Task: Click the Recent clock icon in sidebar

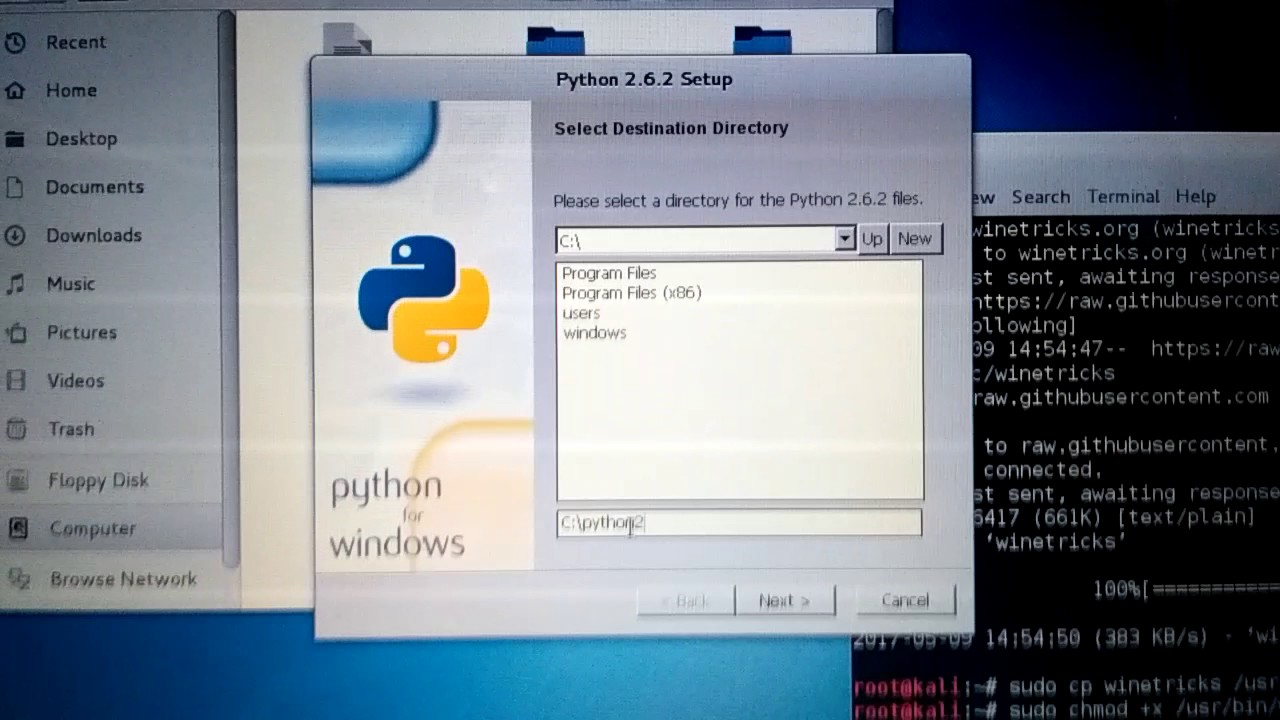Action: (15, 42)
